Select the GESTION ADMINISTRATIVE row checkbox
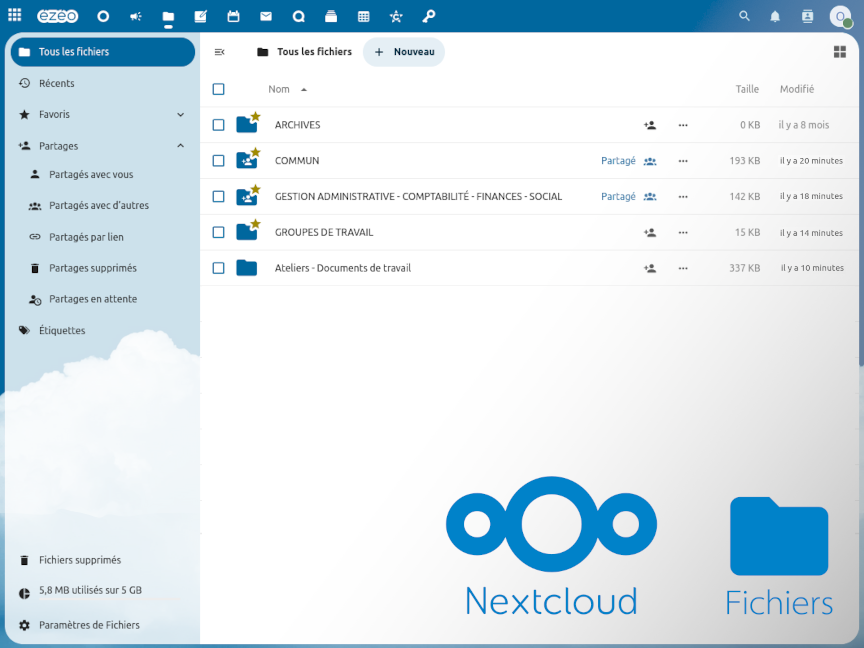864x648 pixels. (218, 197)
